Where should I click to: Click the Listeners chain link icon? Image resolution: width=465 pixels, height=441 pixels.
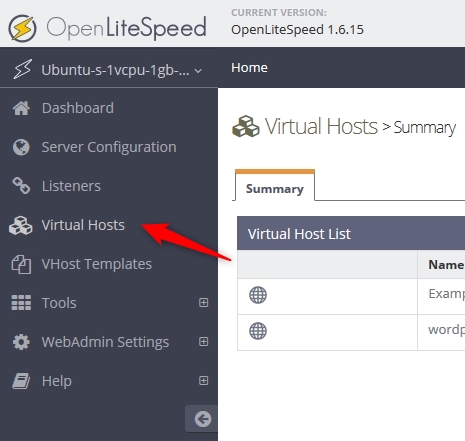point(21,186)
